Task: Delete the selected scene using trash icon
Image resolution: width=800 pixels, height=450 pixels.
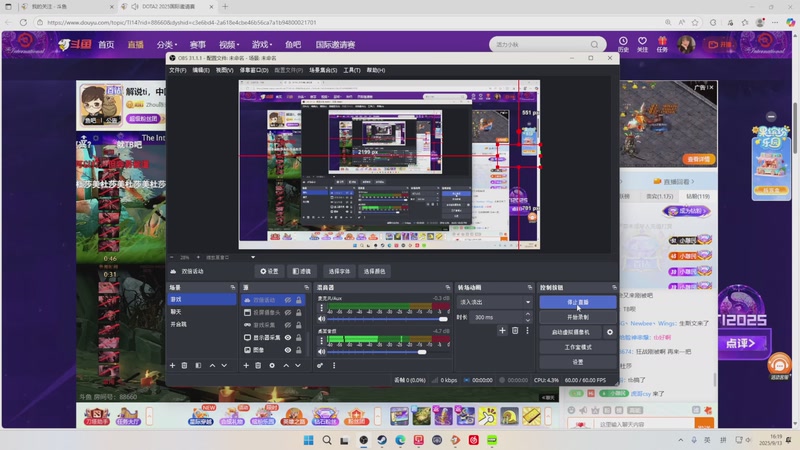Action: point(185,365)
